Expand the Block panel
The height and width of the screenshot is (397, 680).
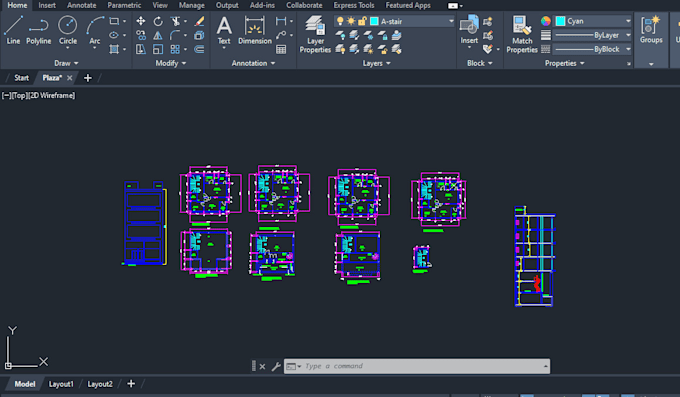(480, 63)
